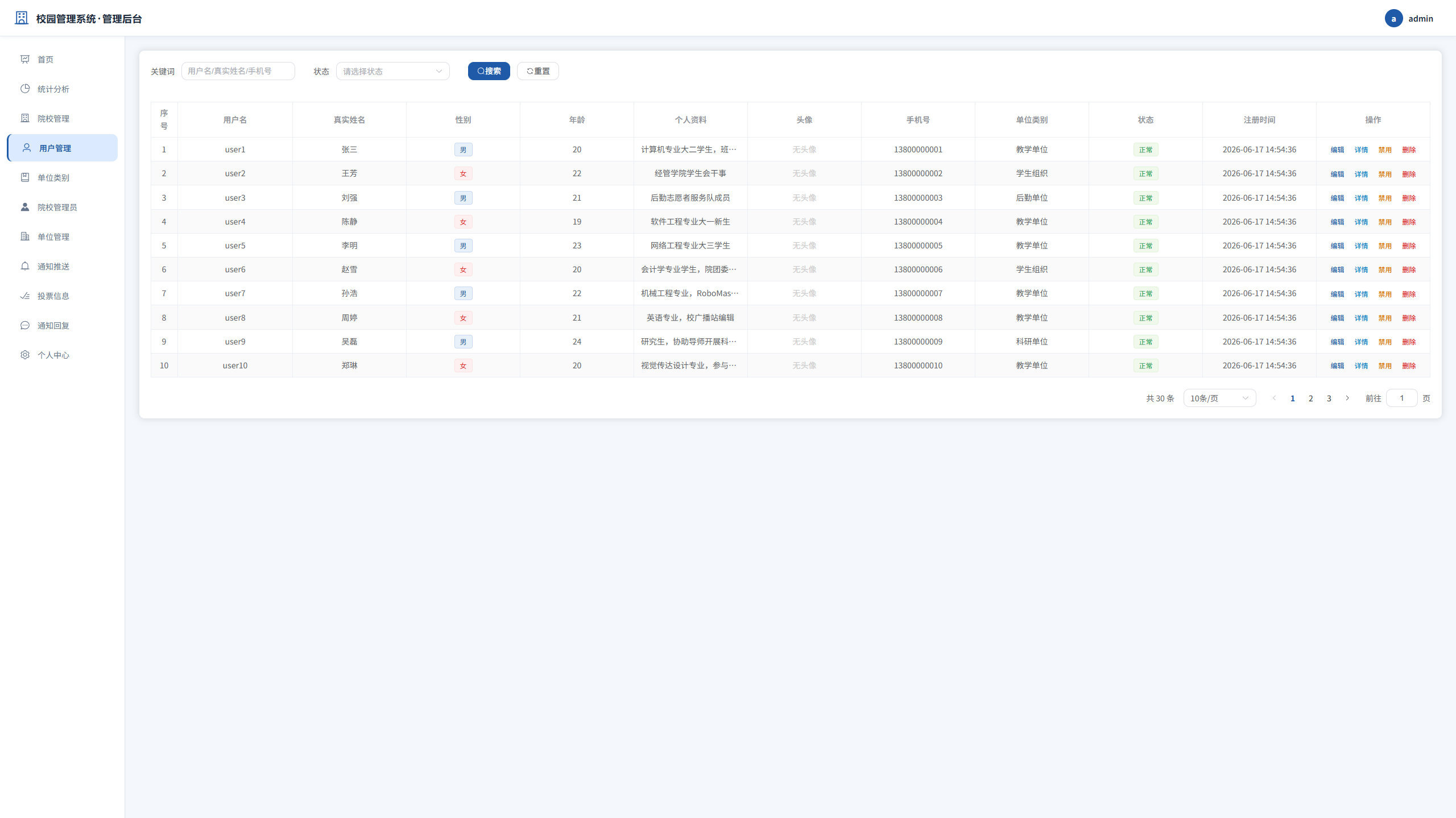Screen dimensions: 1456x818
Task: Click the page jump number field
Action: pyautogui.click(x=1402, y=398)
